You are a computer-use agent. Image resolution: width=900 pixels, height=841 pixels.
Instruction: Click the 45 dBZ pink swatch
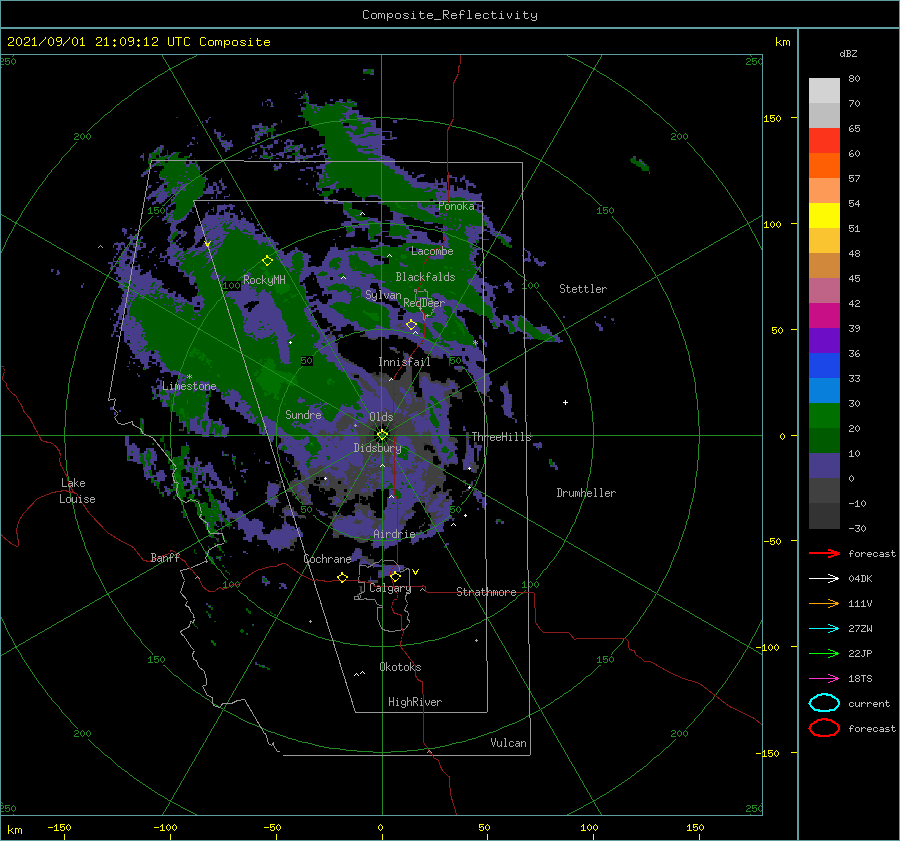(x=824, y=291)
